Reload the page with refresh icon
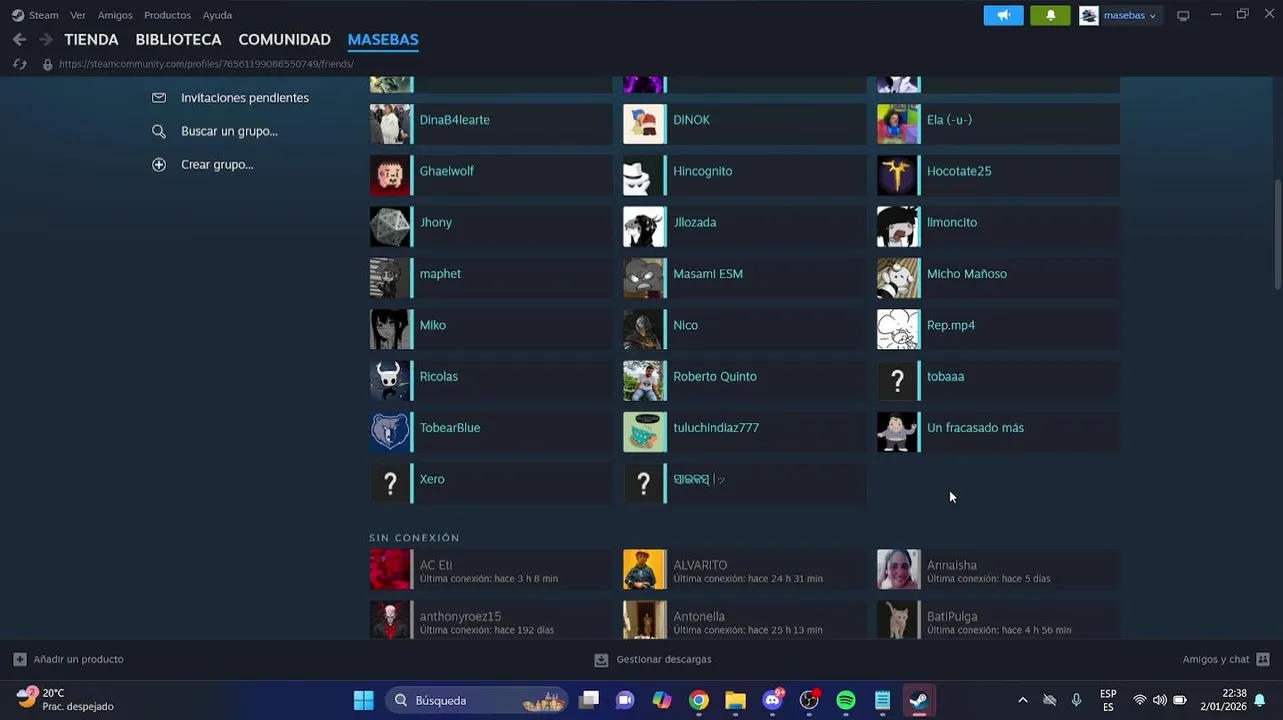Screen dimensions: 1283x720 click(x=19, y=64)
